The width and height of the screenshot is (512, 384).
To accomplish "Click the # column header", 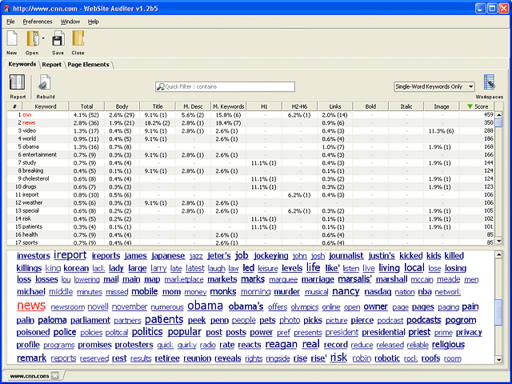I will (x=15, y=106).
